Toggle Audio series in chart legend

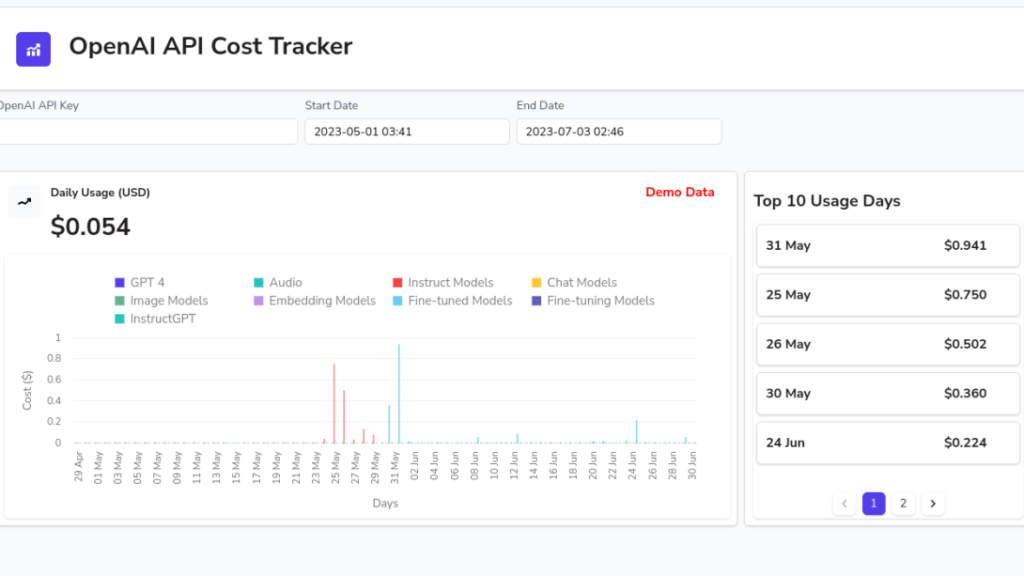click(277, 283)
